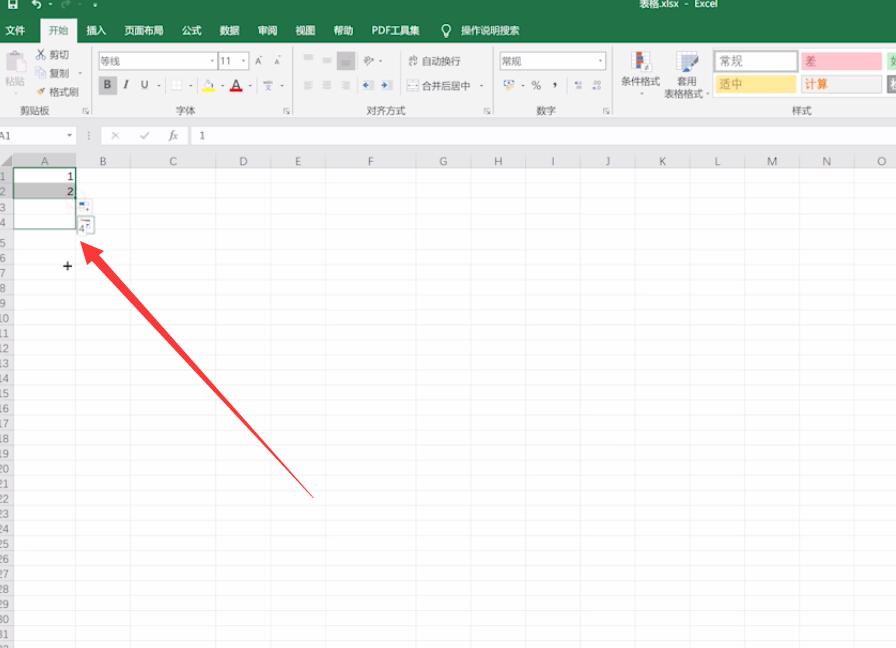This screenshot has width=896, height=648.
Task: Apply comma thousands separator style
Action: tap(554, 86)
